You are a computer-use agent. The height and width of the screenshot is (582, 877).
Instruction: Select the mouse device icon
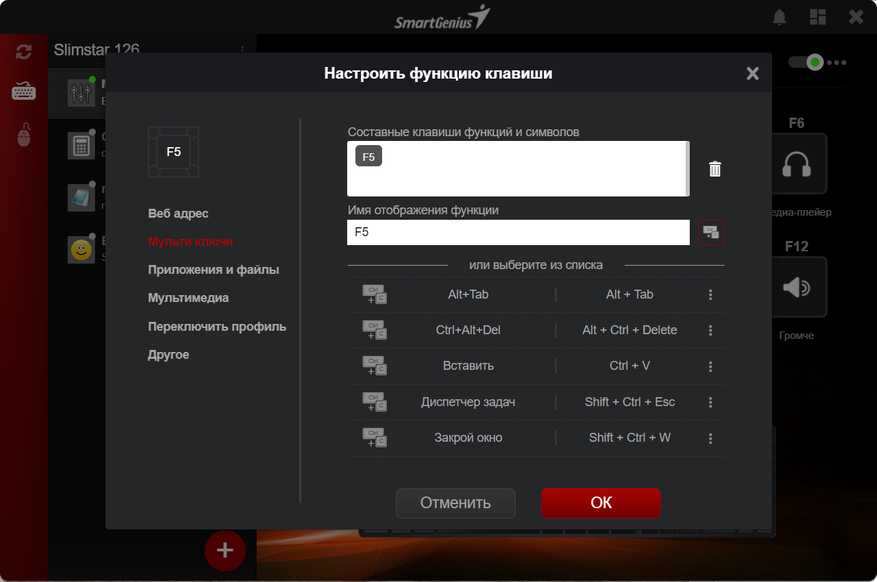coord(24,135)
